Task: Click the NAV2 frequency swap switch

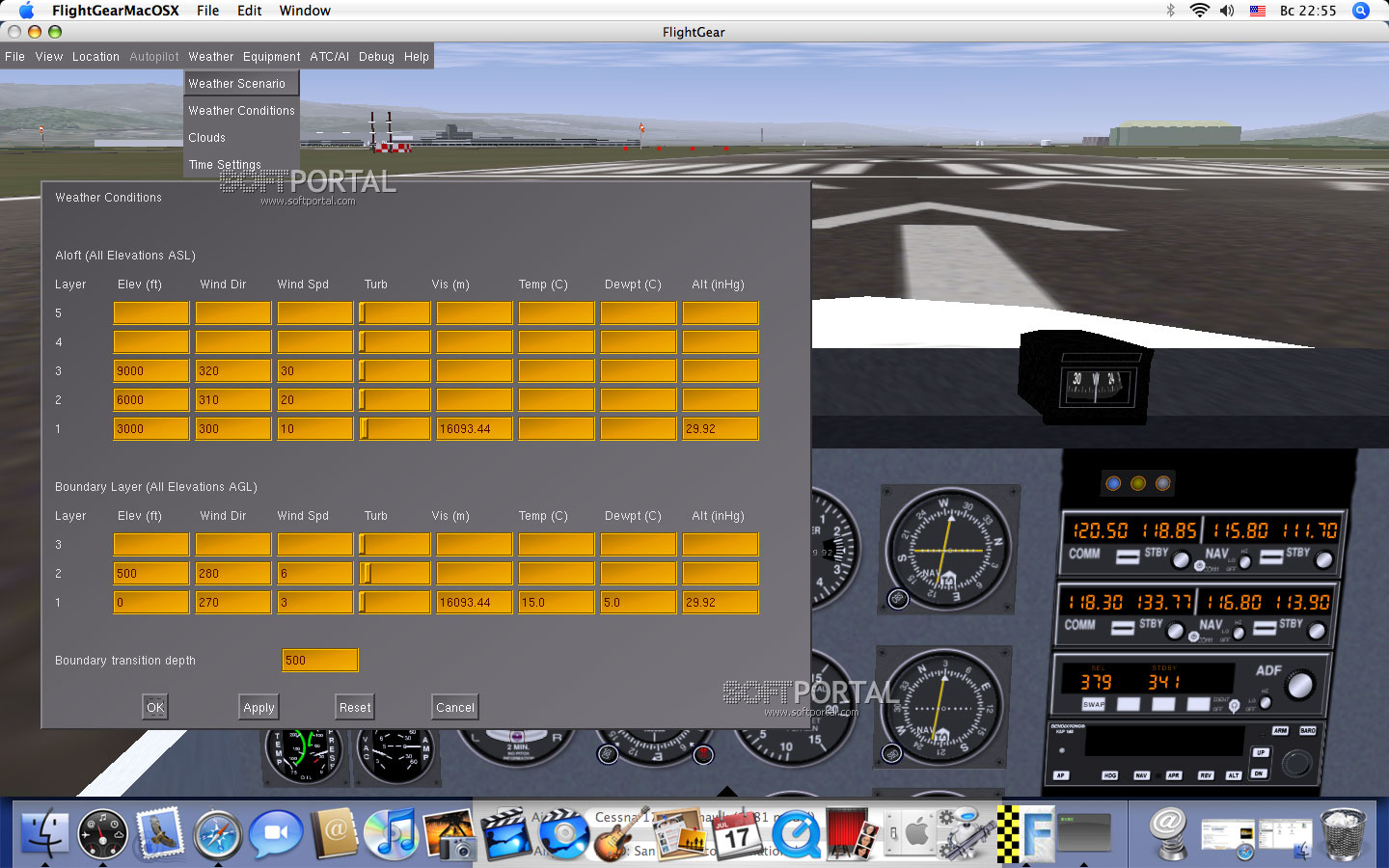Action: 1265,629
